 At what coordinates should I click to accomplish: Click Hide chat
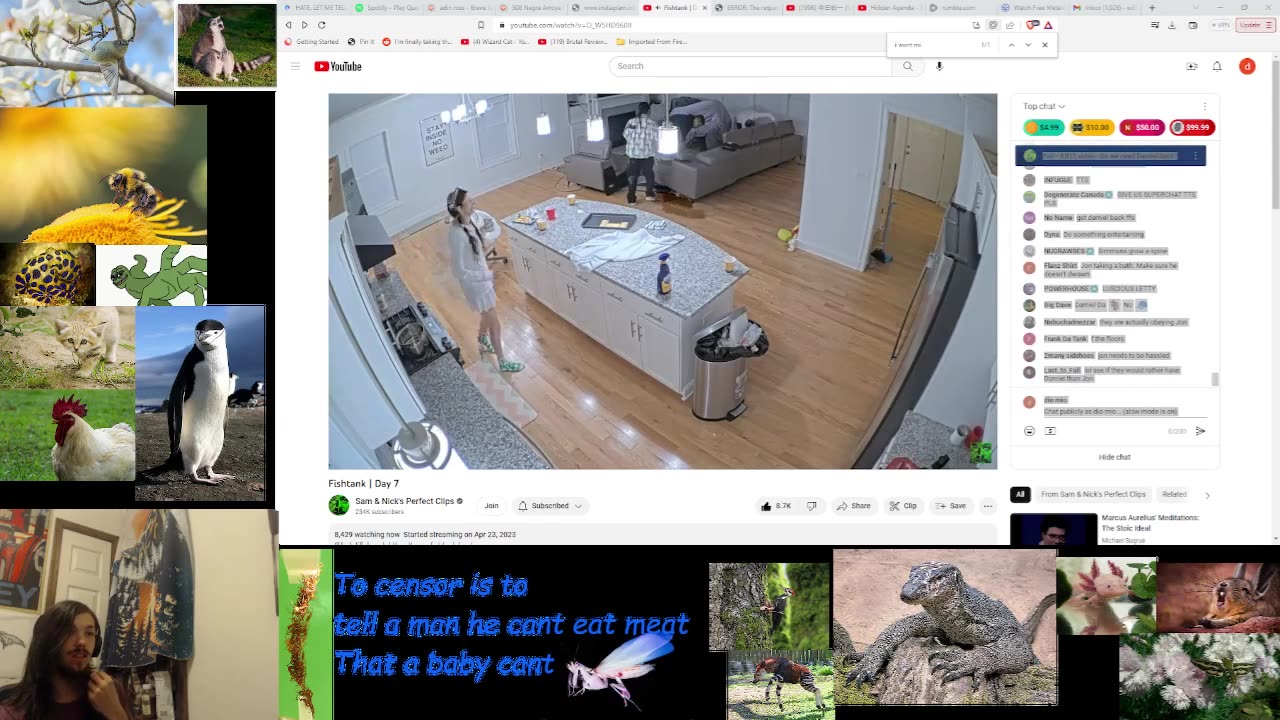click(1114, 457)
